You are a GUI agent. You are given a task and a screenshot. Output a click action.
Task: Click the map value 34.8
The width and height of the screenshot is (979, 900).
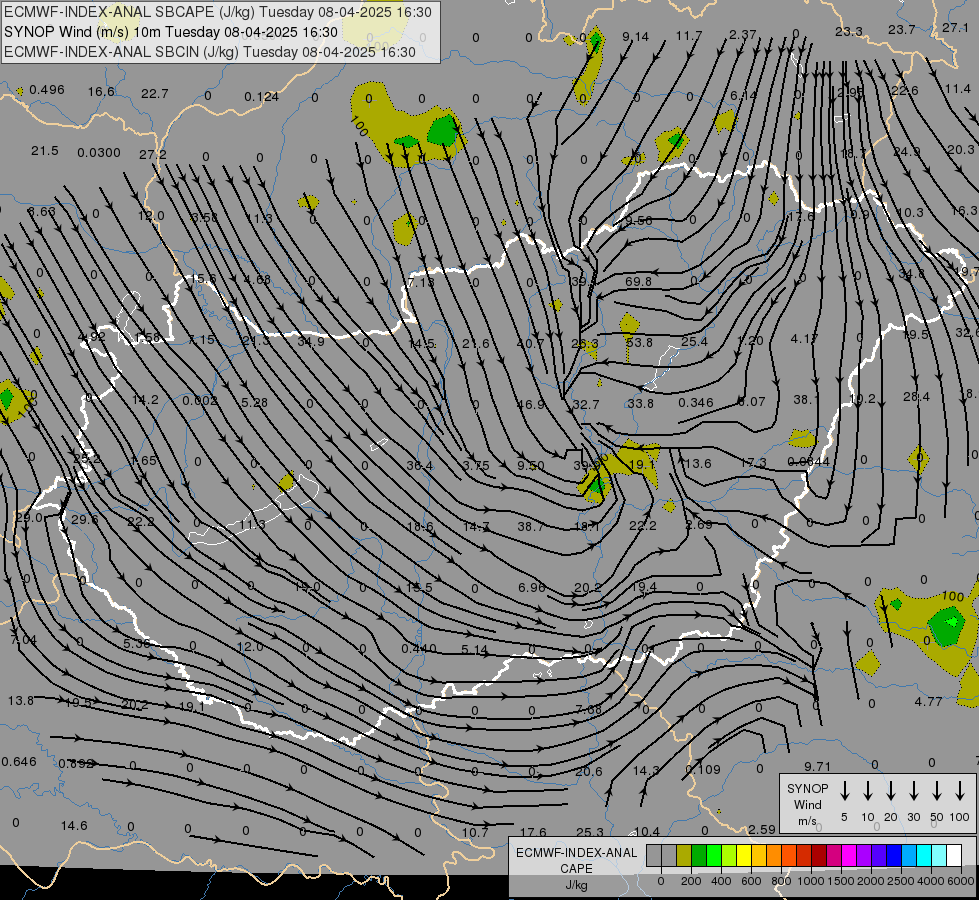tap(912, 274)
